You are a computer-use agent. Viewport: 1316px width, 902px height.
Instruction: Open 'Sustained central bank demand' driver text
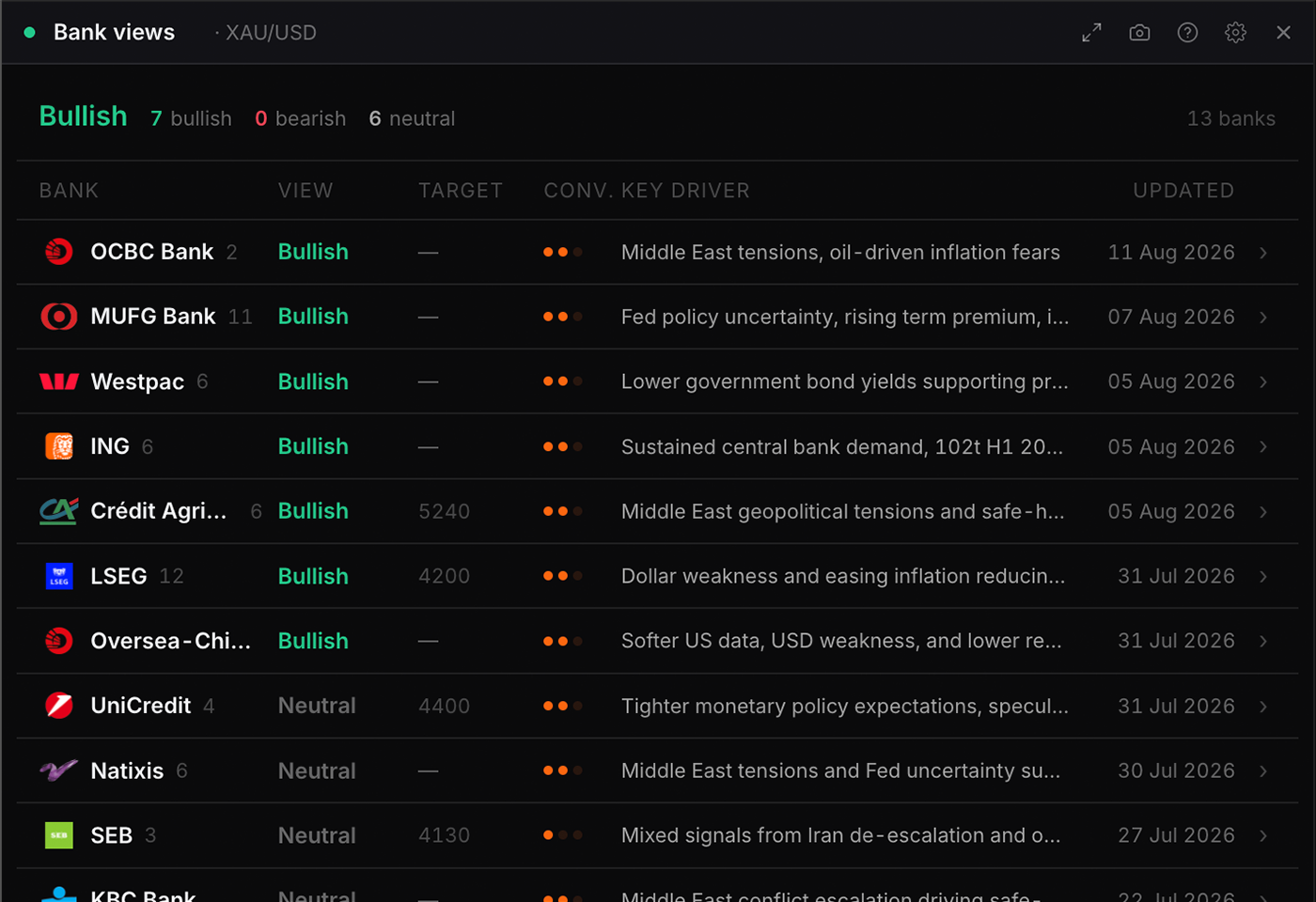842,446
